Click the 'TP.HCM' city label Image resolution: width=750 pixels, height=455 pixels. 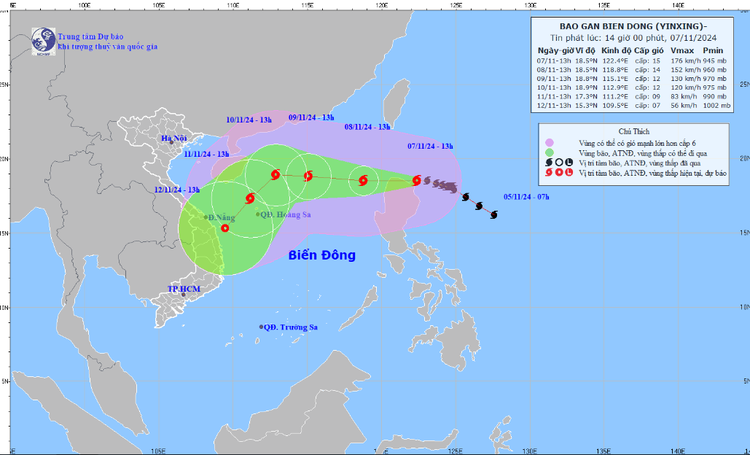pyautogui.click(x=184, y=289)
